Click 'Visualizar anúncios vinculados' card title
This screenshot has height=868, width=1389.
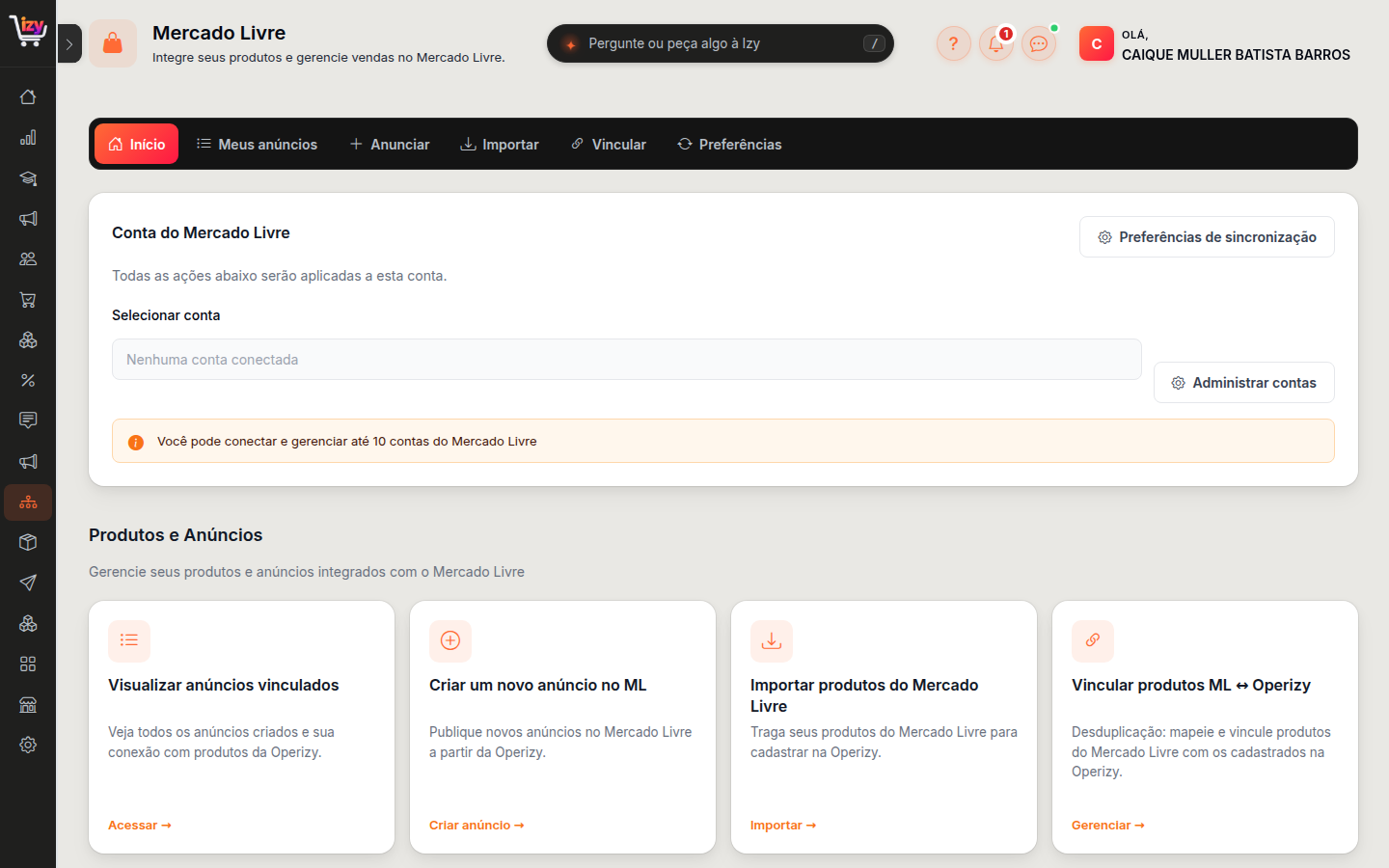[x=224, y=685]
